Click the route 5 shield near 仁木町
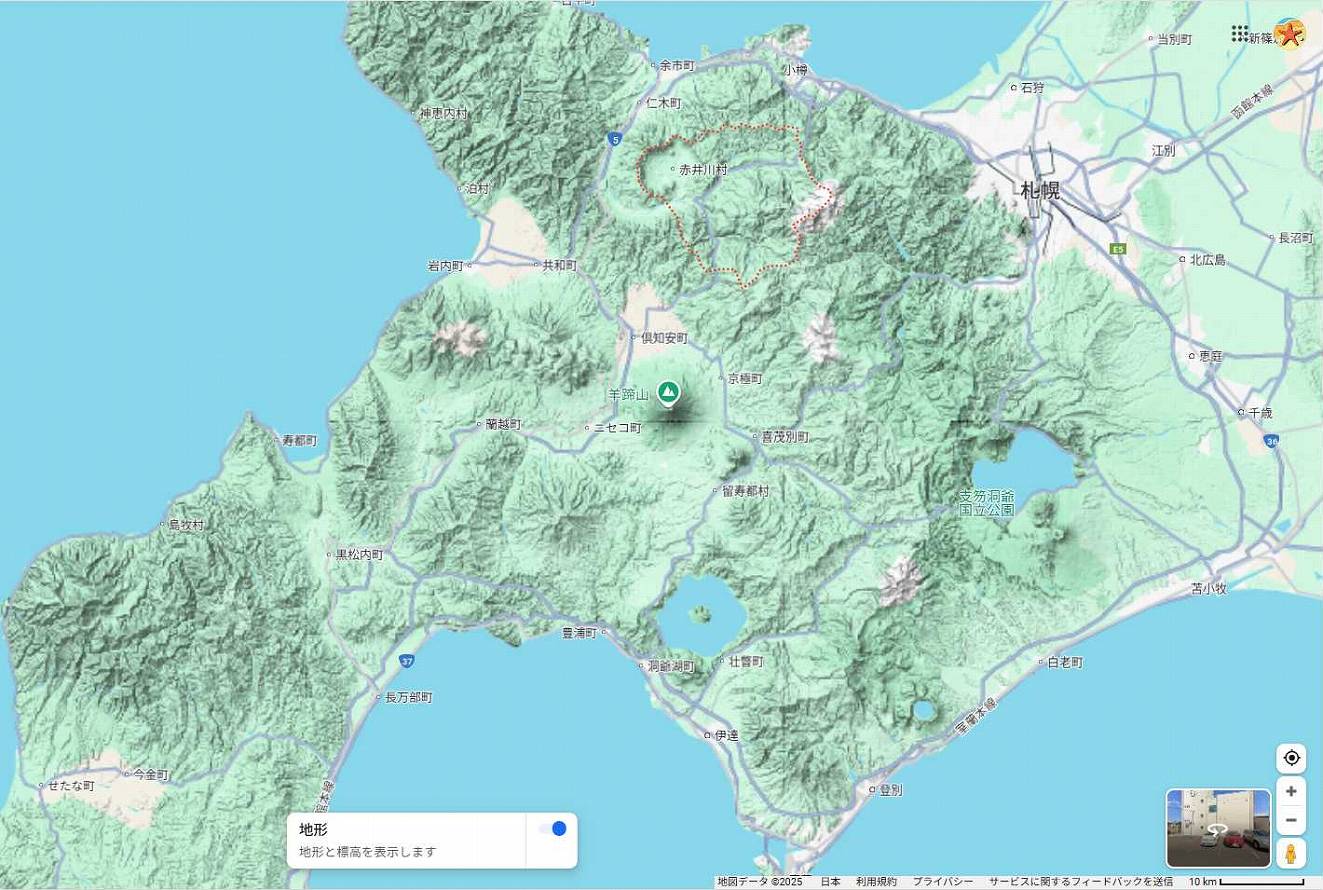Image resolution: width=1323 pixels, height=890 pixels. [613, 139]
